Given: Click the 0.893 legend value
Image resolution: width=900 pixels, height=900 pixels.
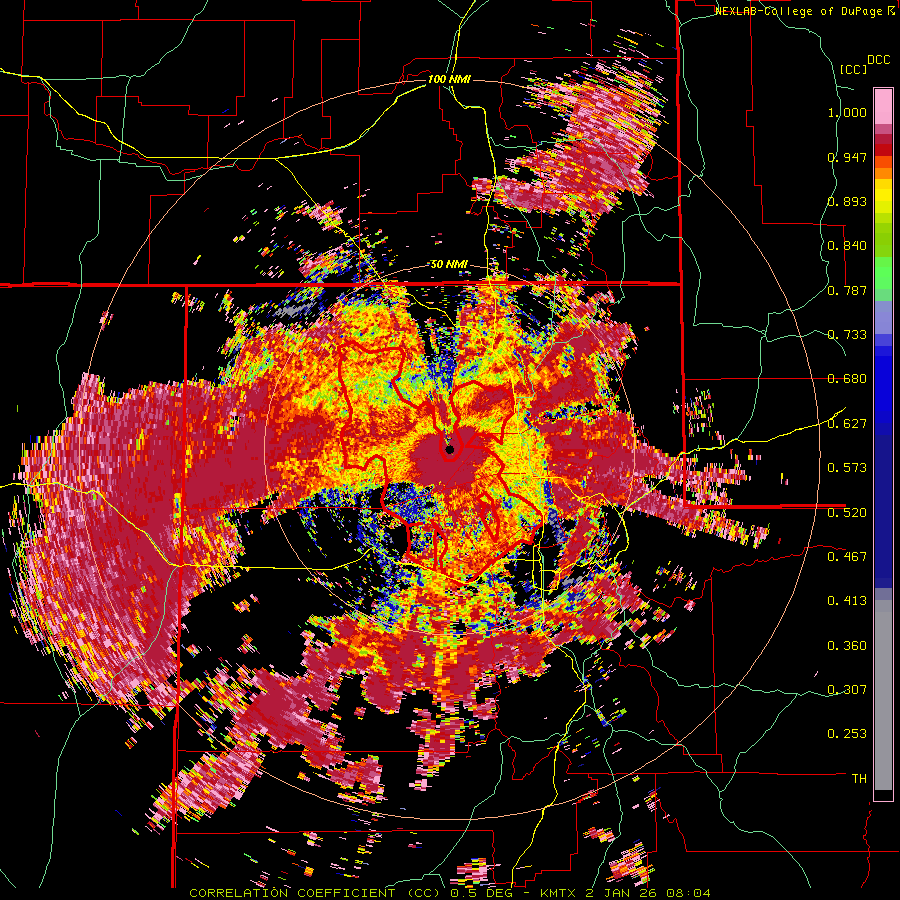Looking at the screenshot, I should (x=847, y=201).
